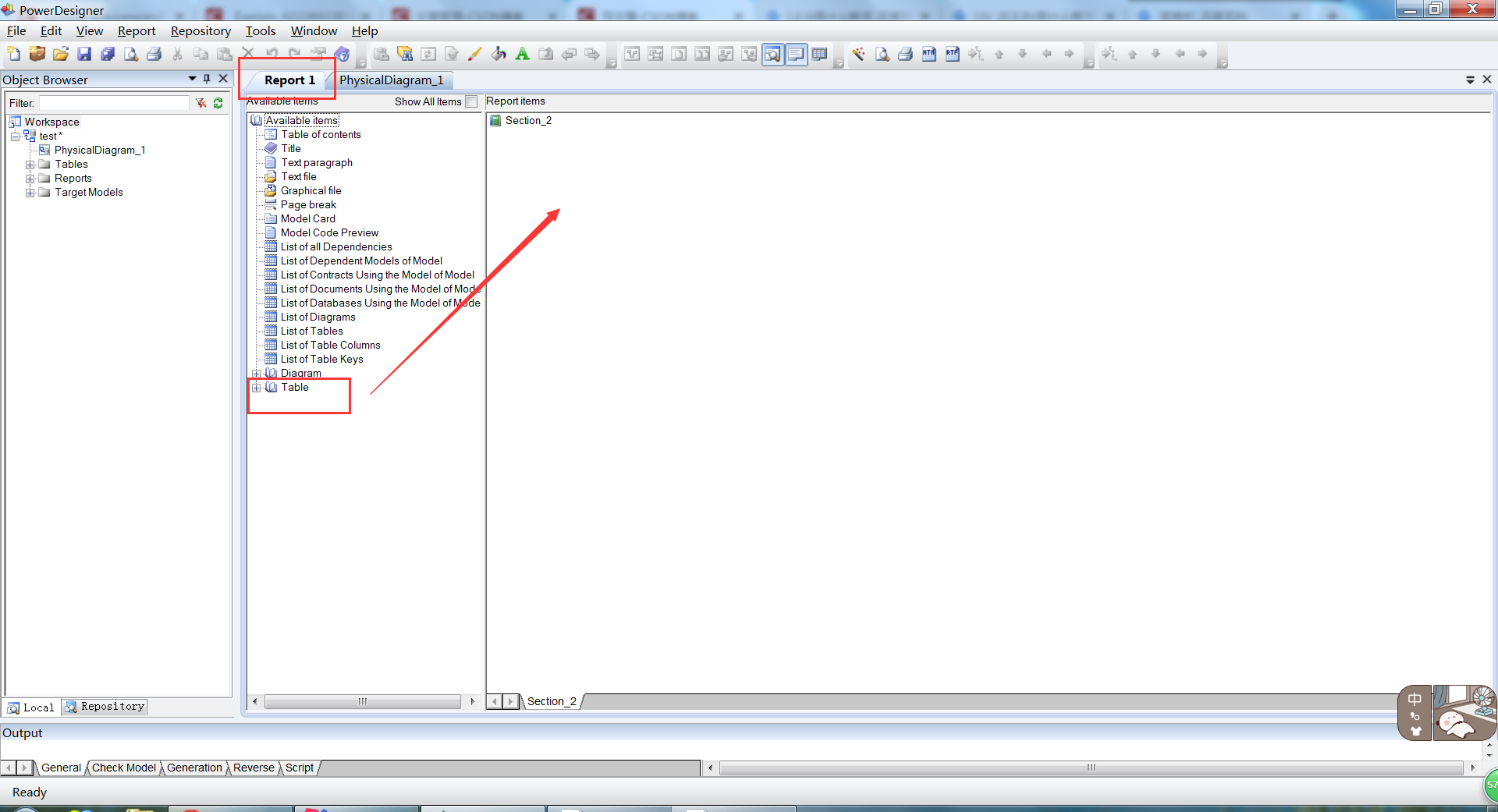Click the Help icon with question mark
The image size is (1498, 812).
(x=342, y=54)
